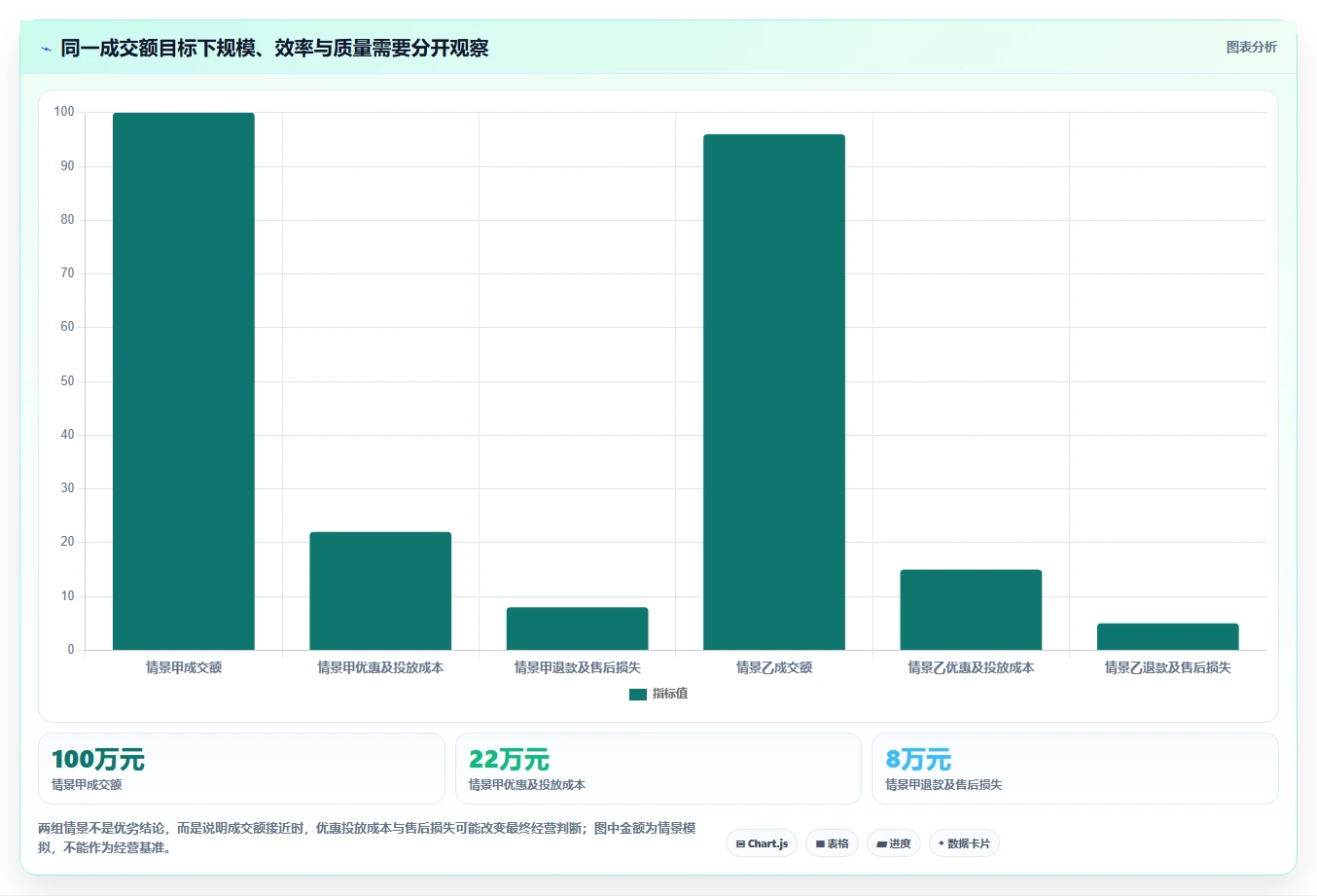
Task: Select the 情景乙成交额 bar
Action: (774, 392)
